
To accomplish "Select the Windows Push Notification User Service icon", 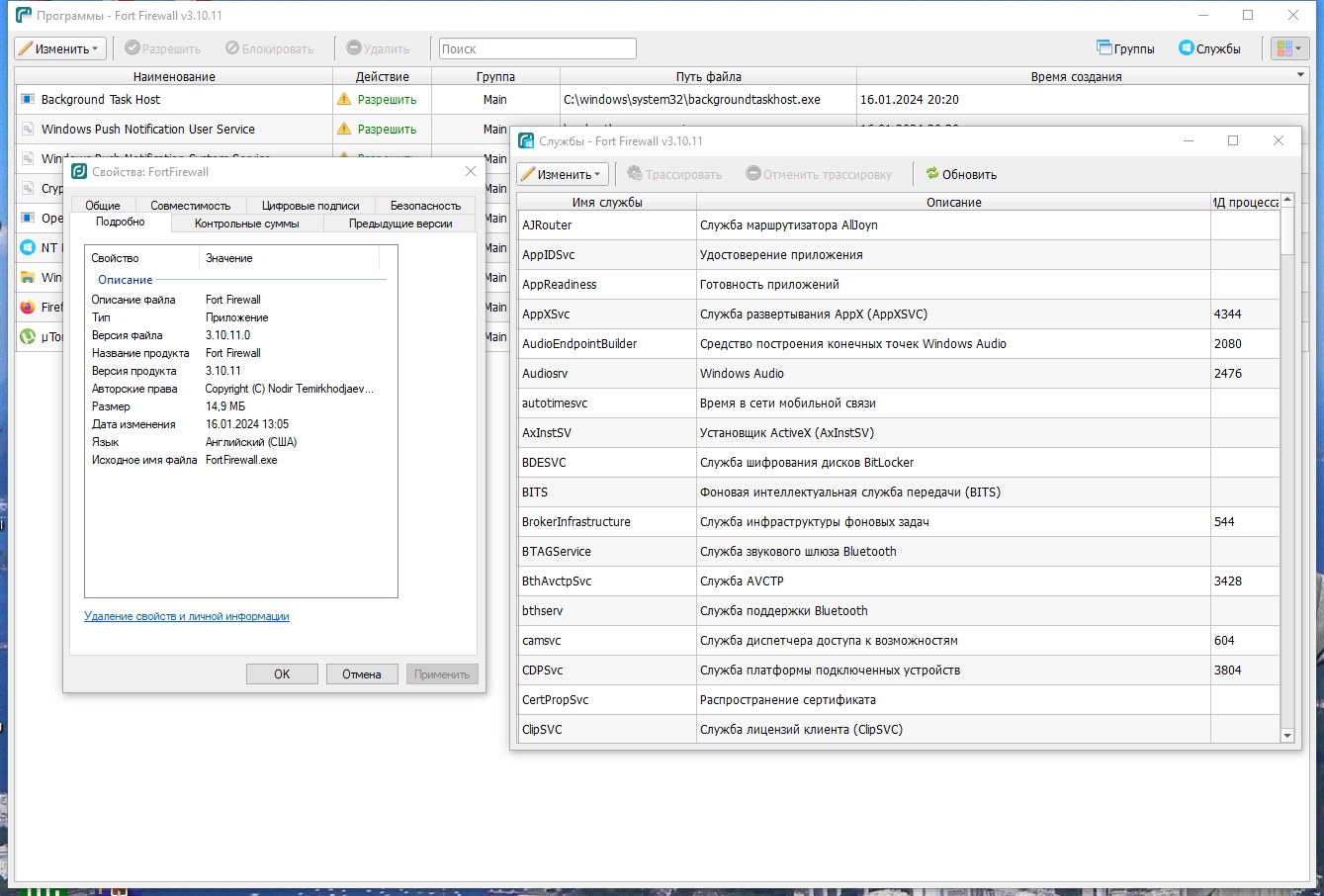I will [x=28, y=129].
